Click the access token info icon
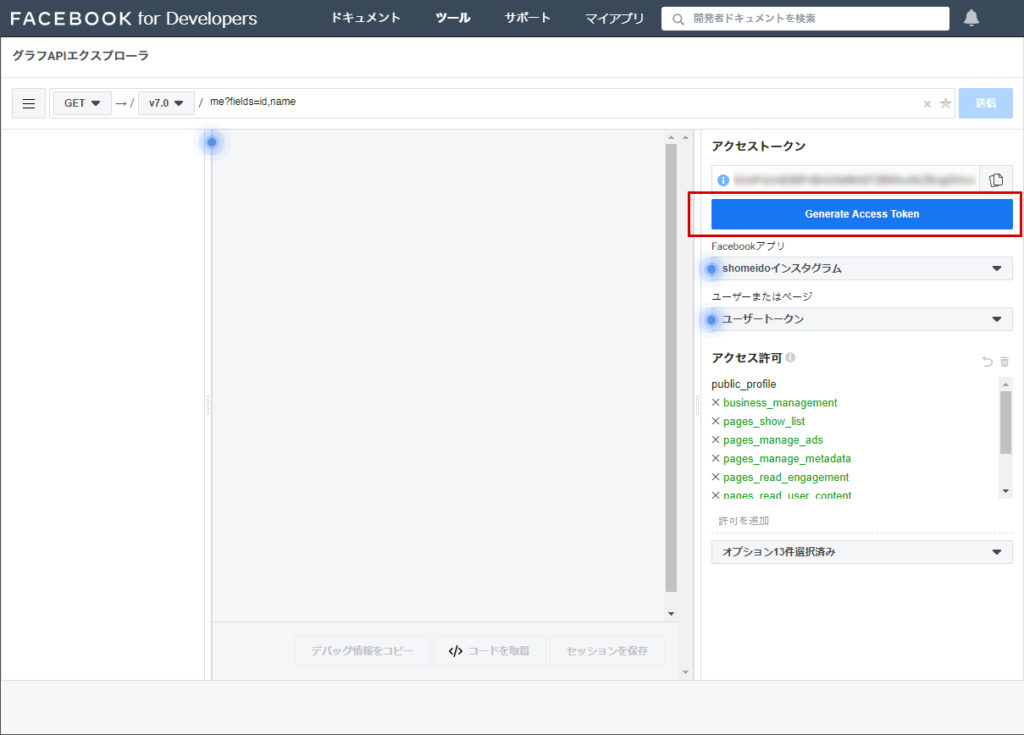The height and width of the screenshot is (735, 1024). 723,180
